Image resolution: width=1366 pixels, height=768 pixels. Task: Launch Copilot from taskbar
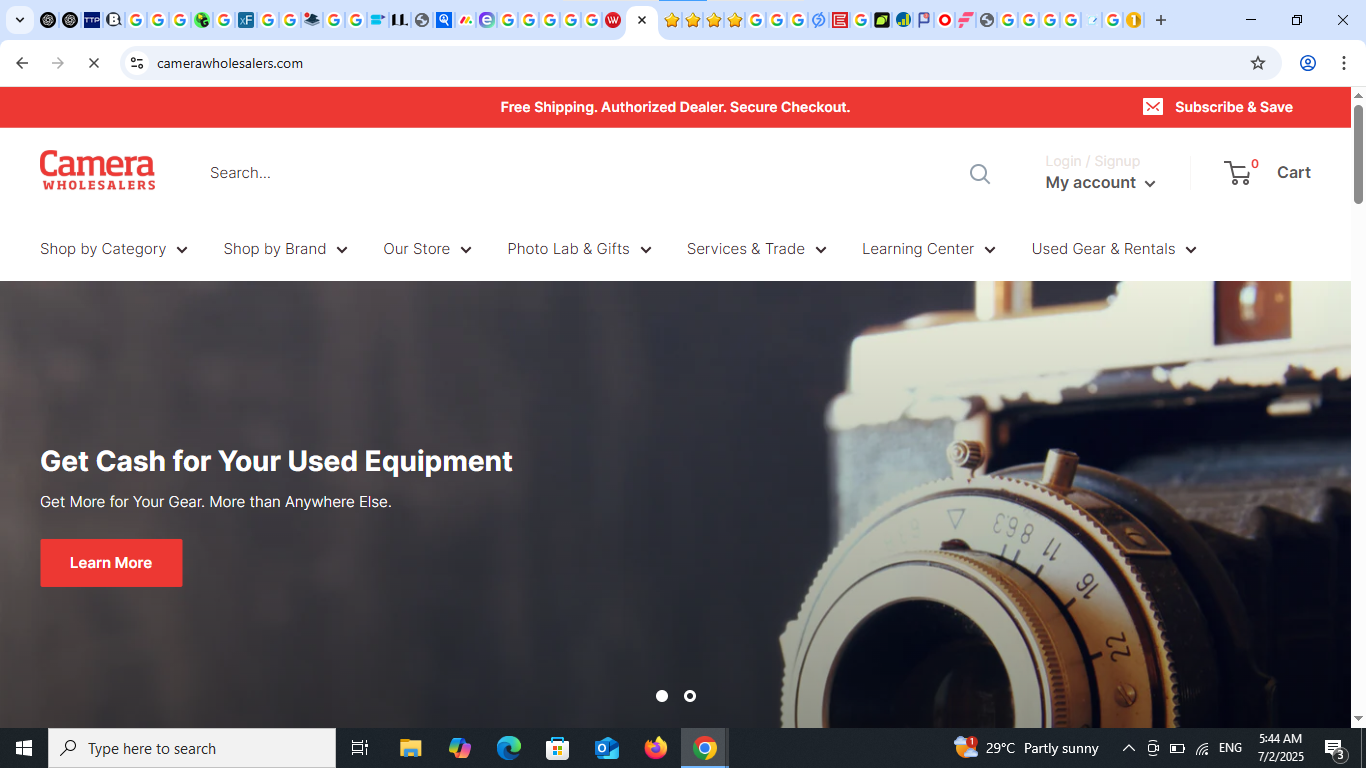coord(460,748)
